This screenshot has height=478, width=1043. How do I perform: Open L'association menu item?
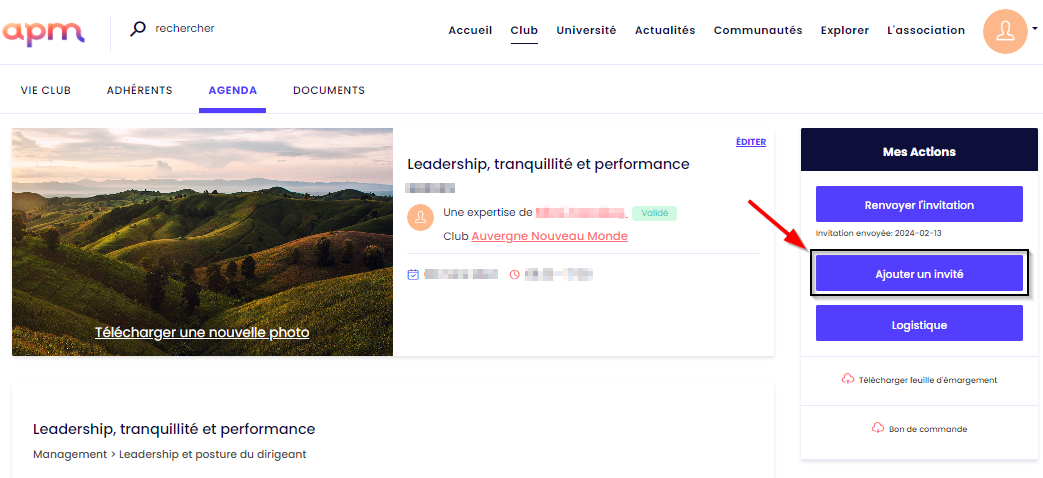pos(926,30)
